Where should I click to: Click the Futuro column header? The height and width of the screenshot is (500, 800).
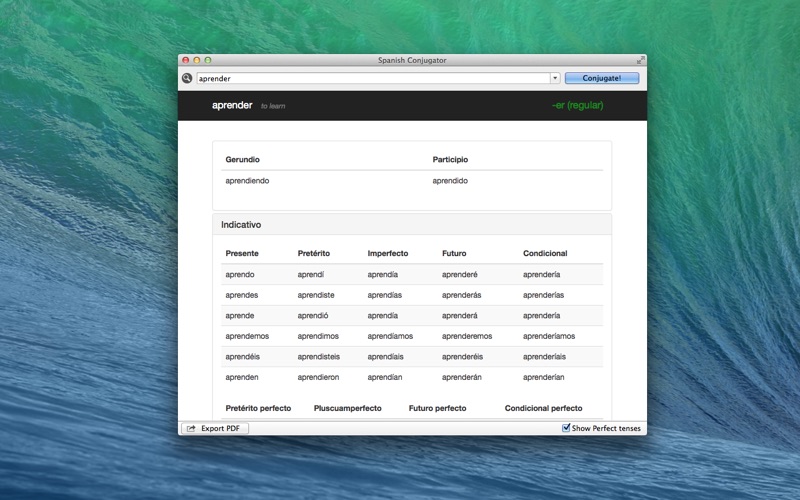click(x=454, y=254)
